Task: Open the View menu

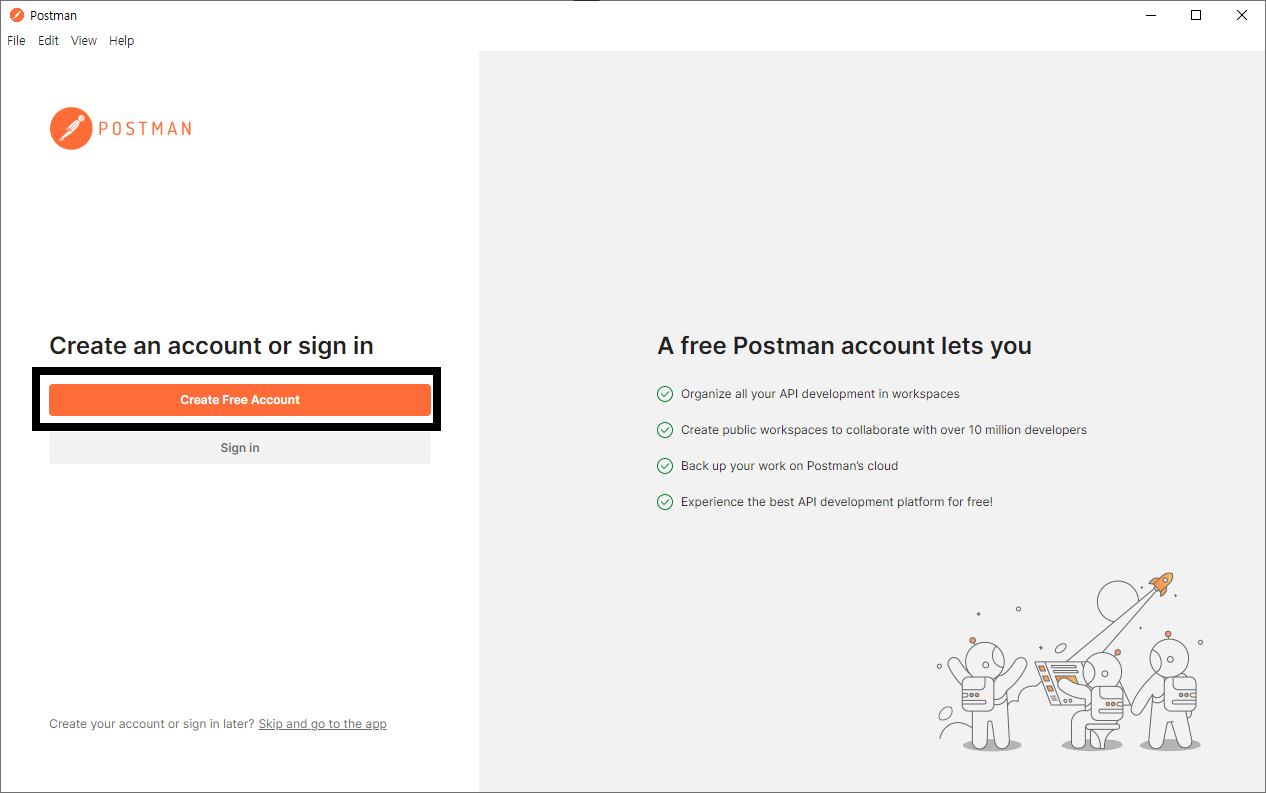Action: pyautogui.click(x=83, y=40)
